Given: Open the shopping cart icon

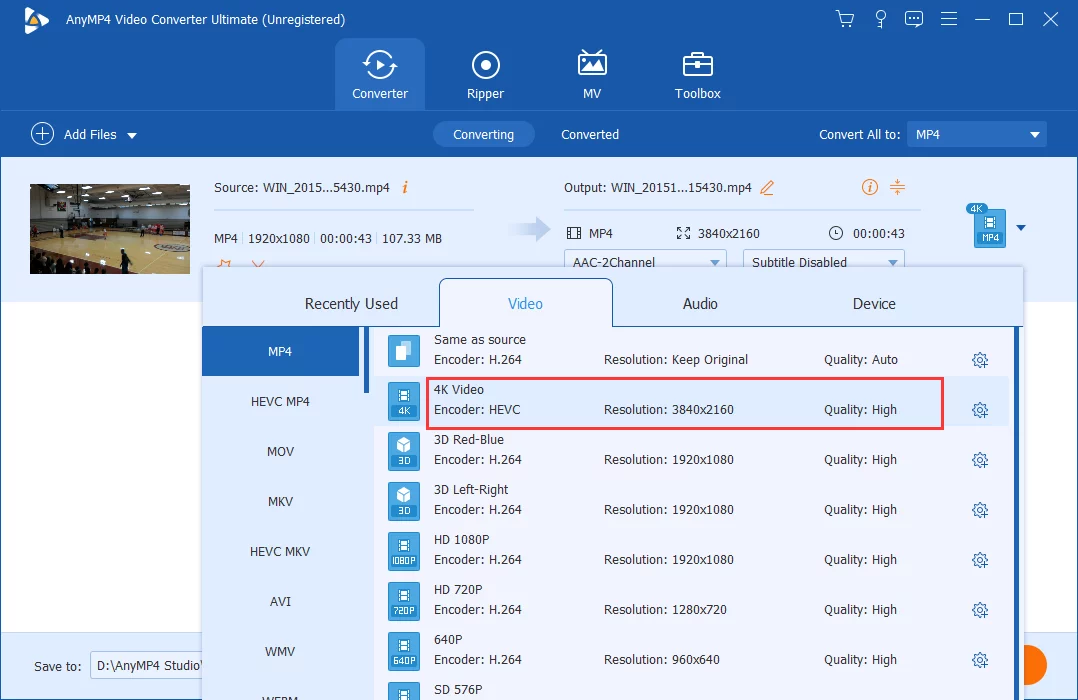Looking at the screenshot, I should 845,19.
